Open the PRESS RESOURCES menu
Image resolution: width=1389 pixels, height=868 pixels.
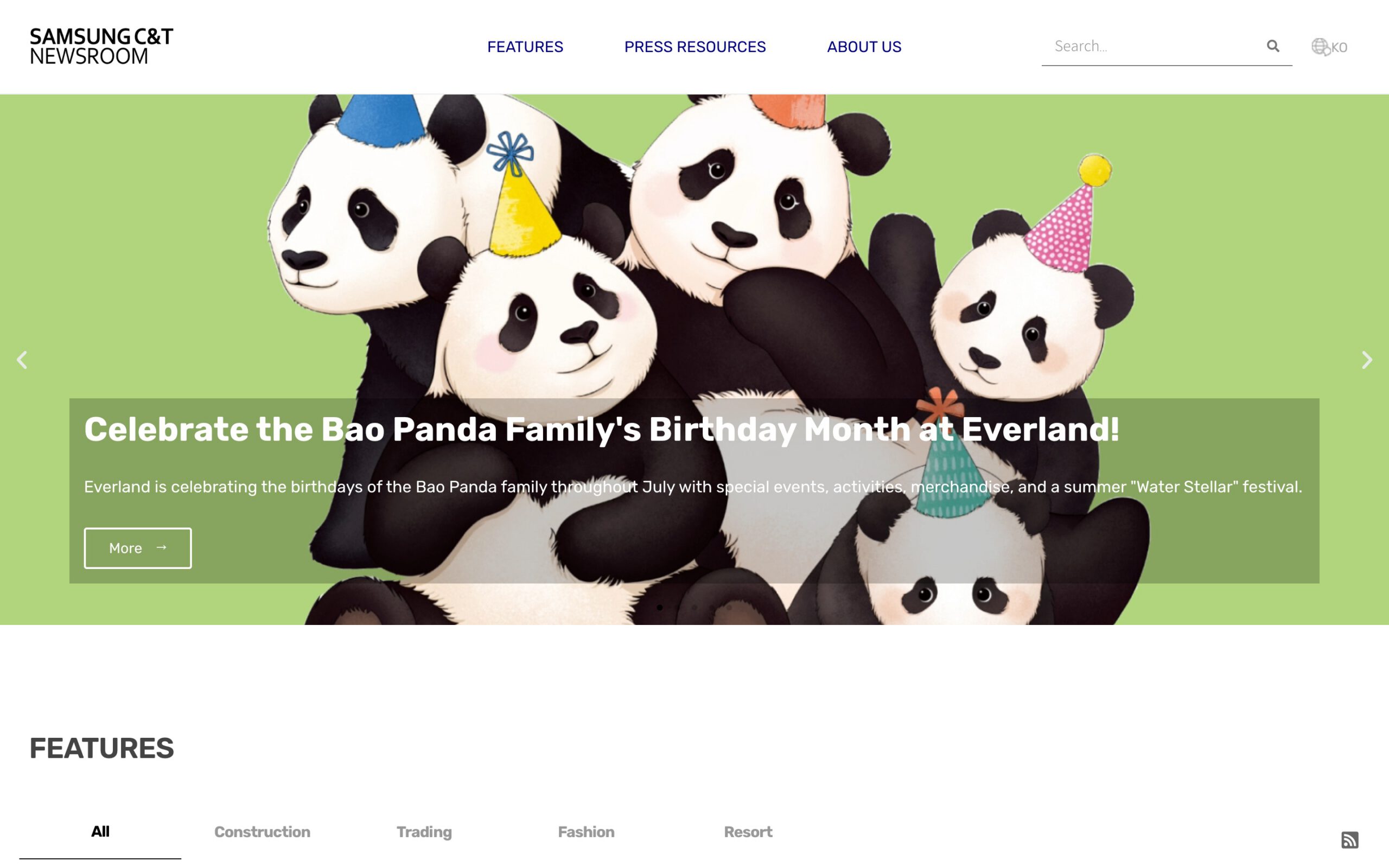694,47
